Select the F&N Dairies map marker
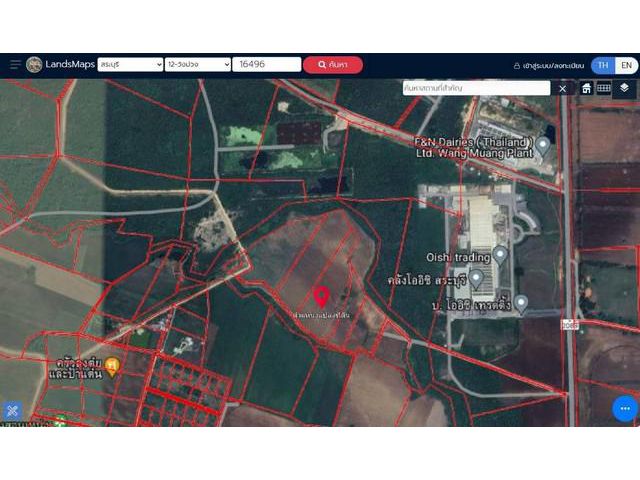640x480 pixels. (543, 146)
